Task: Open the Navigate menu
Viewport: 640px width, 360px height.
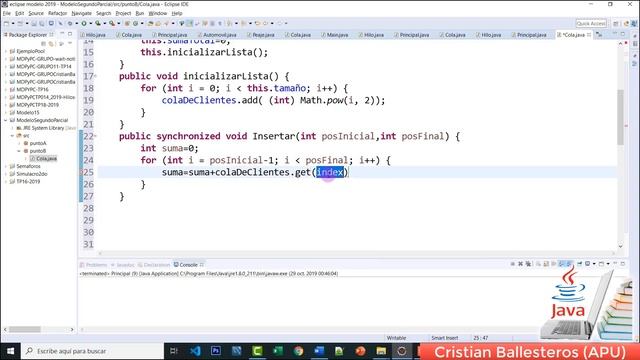Action: [82, 13]
